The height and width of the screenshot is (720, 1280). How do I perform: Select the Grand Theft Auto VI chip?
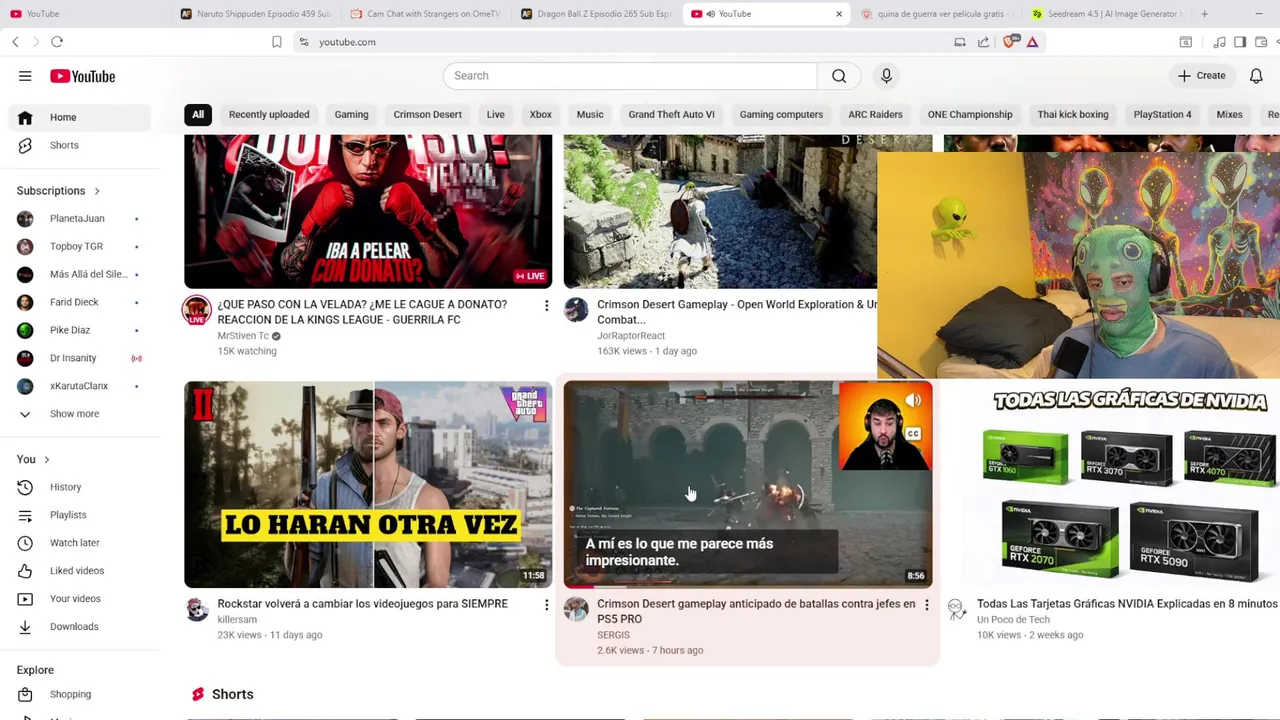pos(671,114)
